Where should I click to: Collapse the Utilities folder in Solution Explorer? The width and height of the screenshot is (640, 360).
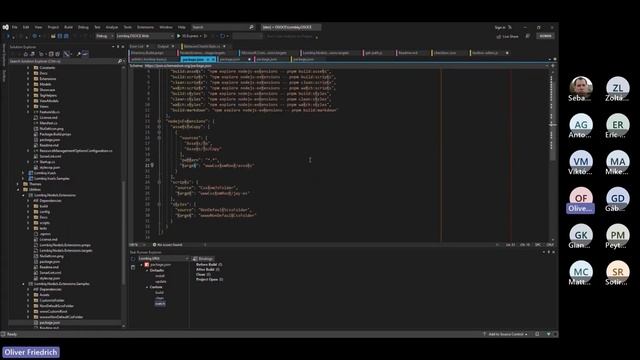18,189
